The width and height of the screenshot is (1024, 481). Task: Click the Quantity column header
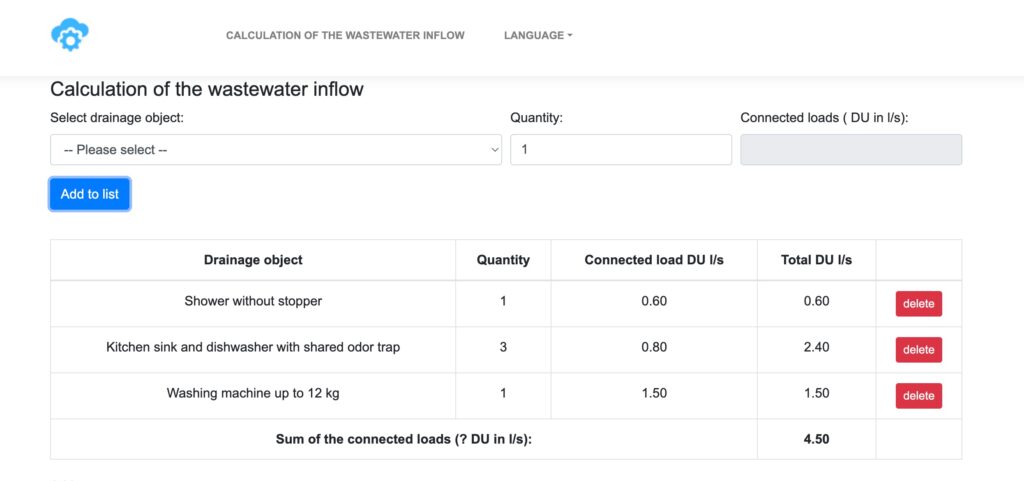[x=503, y=260]
